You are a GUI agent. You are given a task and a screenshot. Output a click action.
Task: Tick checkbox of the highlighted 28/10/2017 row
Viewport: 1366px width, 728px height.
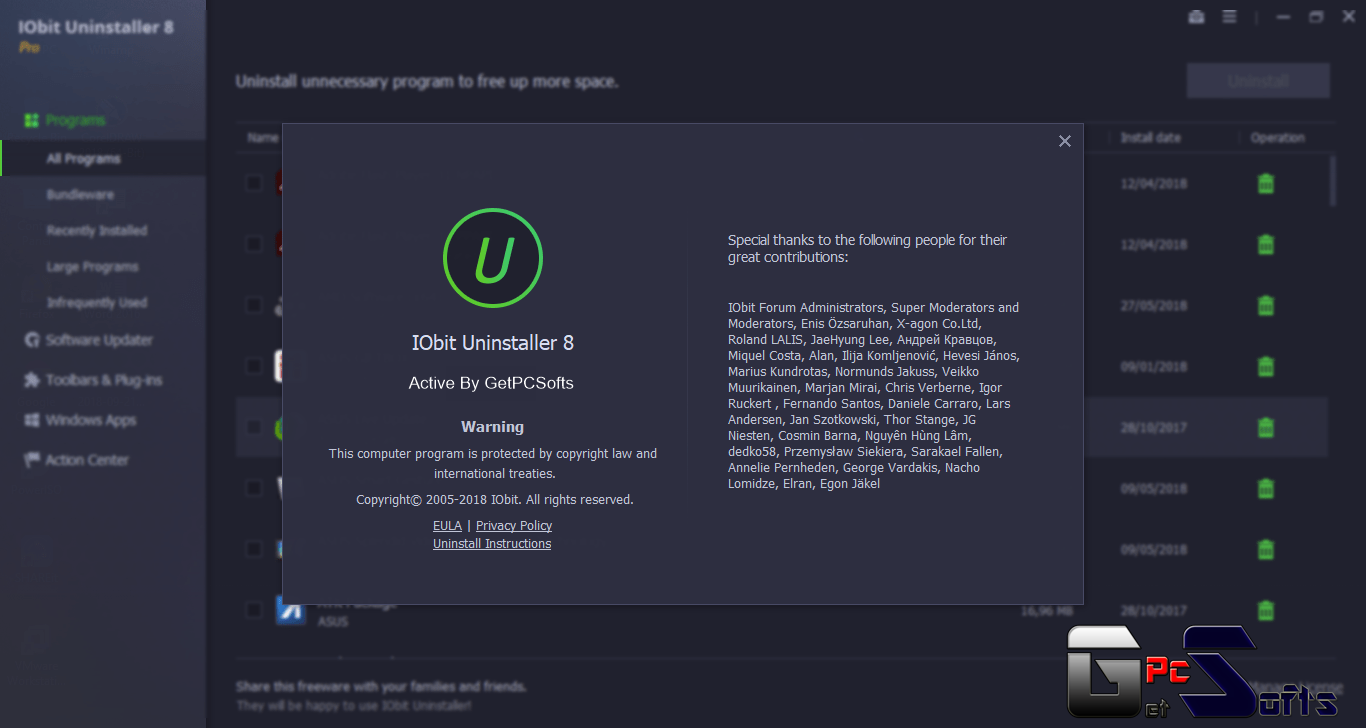click(254, 427)
